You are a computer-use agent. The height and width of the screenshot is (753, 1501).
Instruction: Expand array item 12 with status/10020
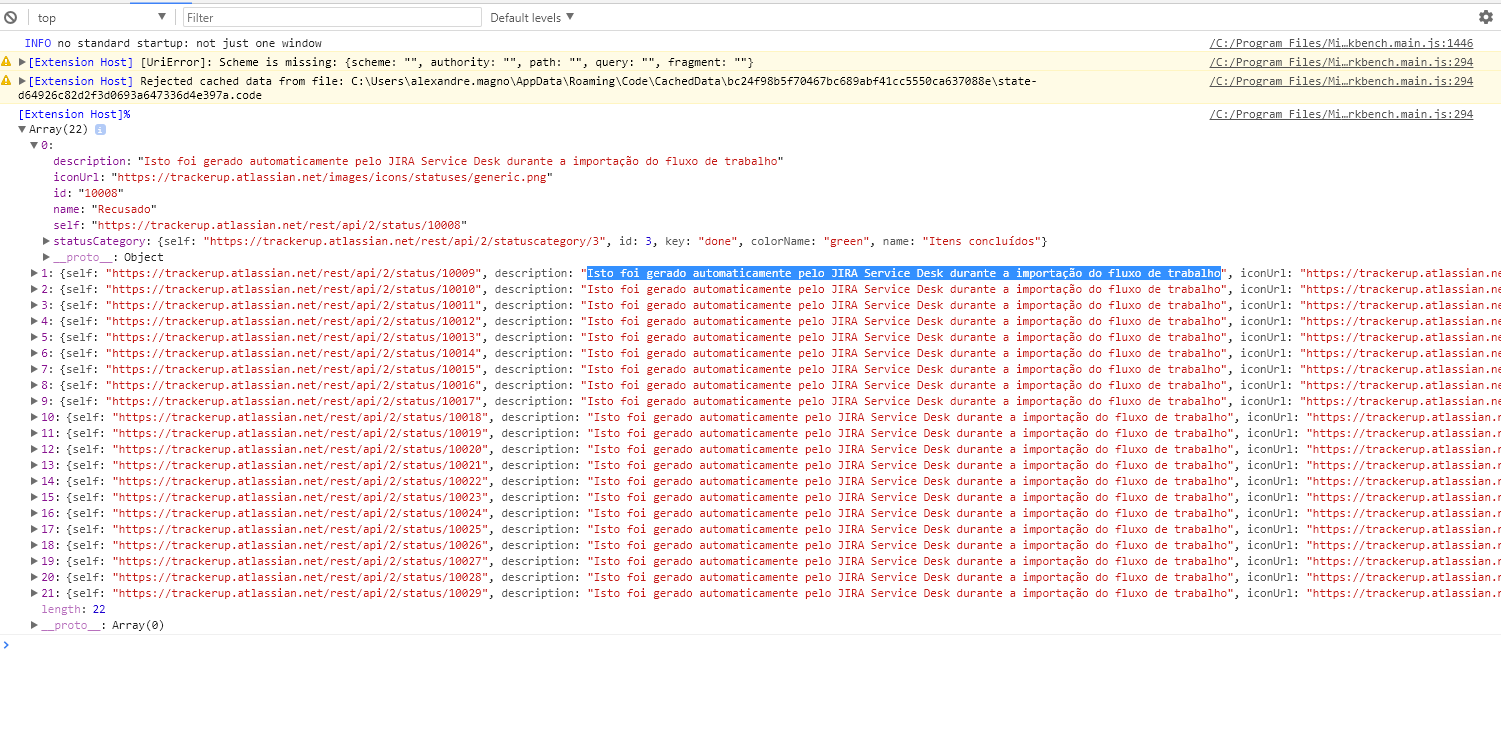click(35, 449)
